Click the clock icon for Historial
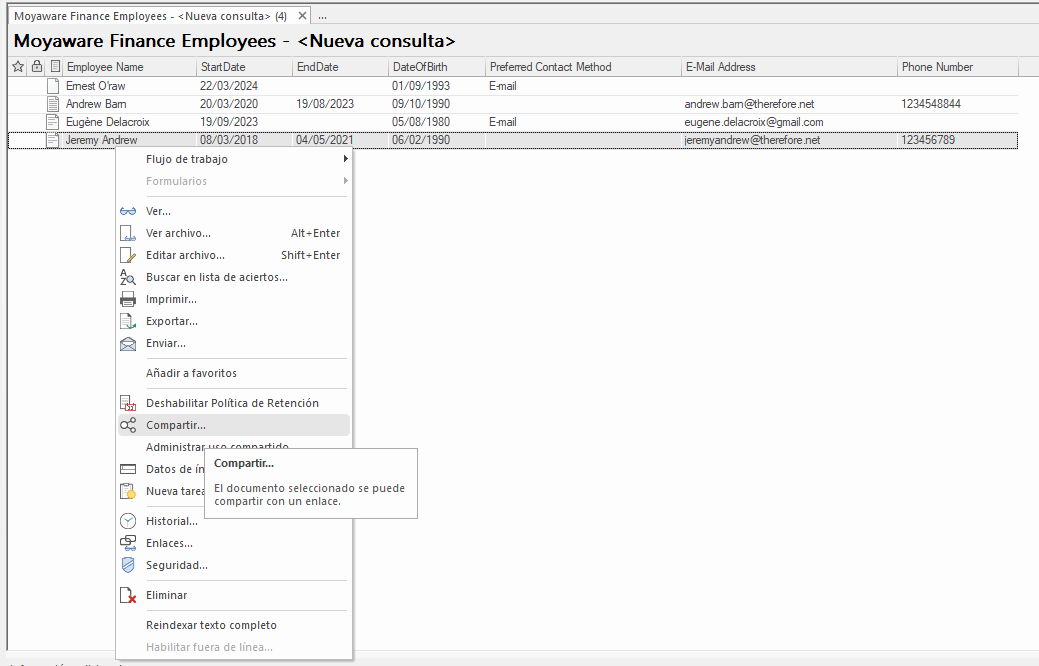 [128, 522]
